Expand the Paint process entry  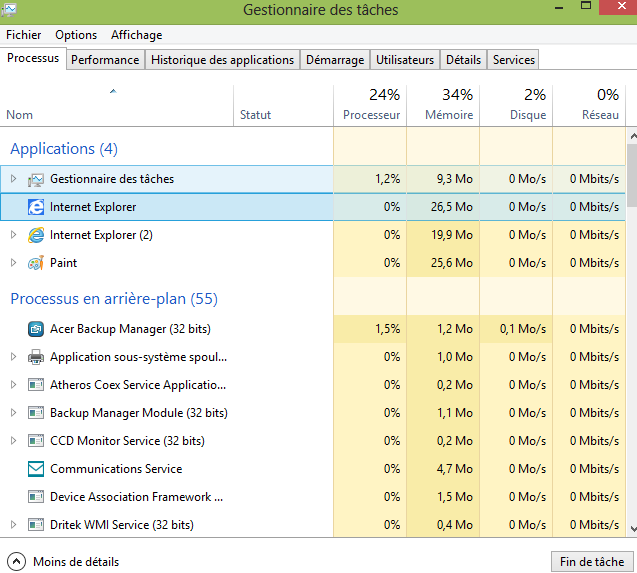click(x=13, y=263)
